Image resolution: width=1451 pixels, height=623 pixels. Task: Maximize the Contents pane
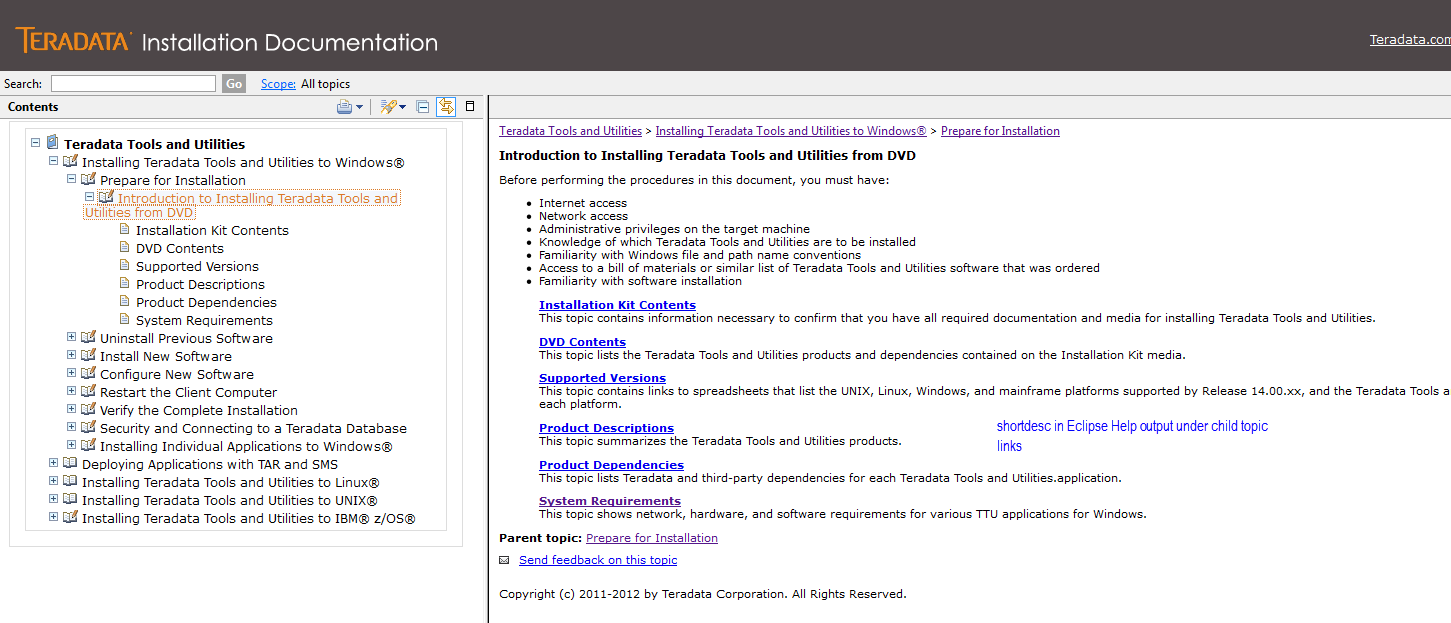point(470,107)
